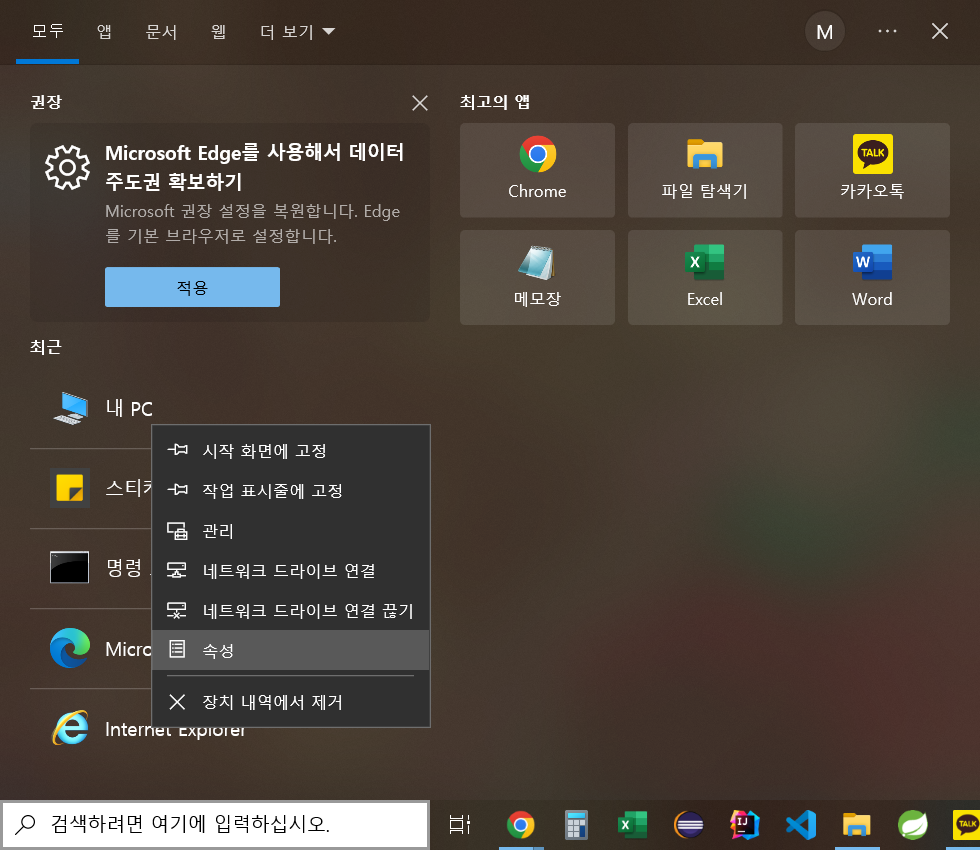Viewport: 980px width, 850px height.
Task: Open File Explorer from the taskbar
Action: tap(857, 825)
